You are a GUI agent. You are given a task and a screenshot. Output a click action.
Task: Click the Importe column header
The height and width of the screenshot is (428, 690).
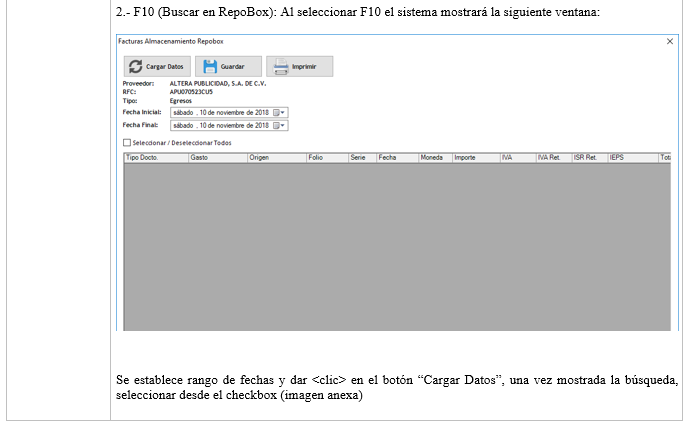coord(476,157)
